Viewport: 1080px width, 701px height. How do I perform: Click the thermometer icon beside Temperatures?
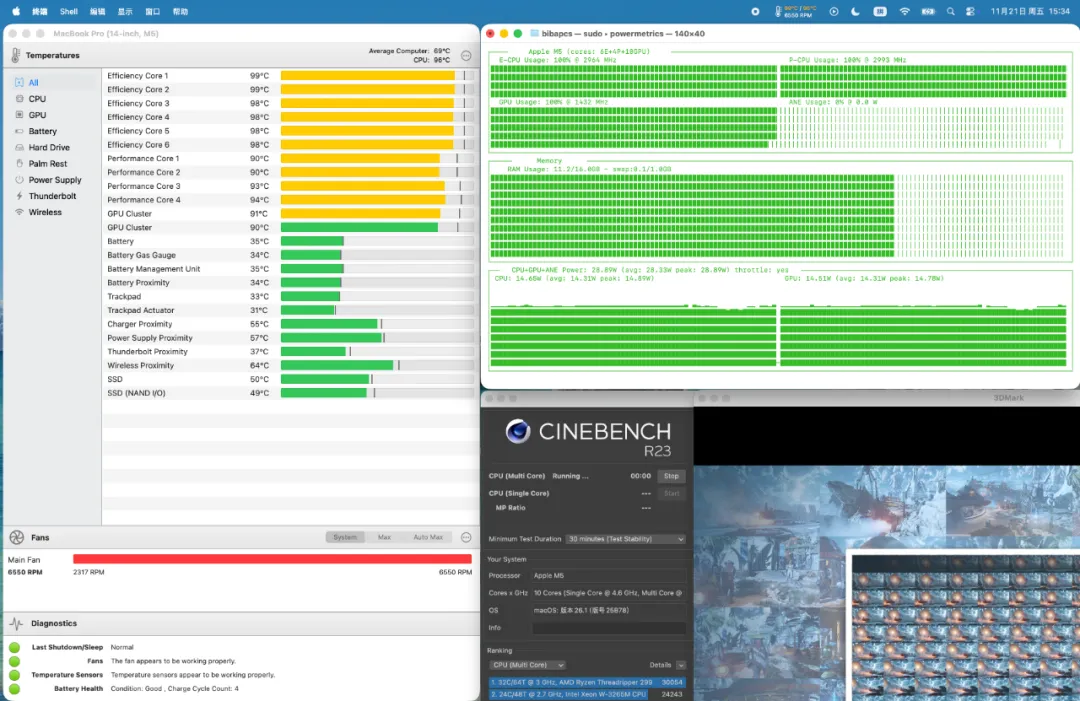tap(15, 55)
